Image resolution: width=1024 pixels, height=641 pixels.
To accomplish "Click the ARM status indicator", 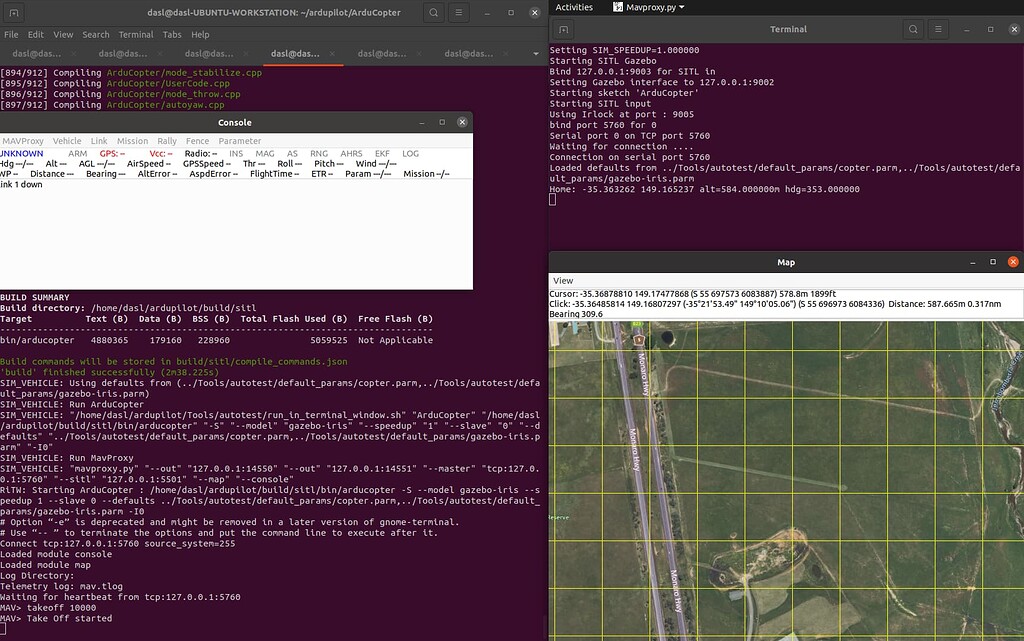I will (76, 154).
